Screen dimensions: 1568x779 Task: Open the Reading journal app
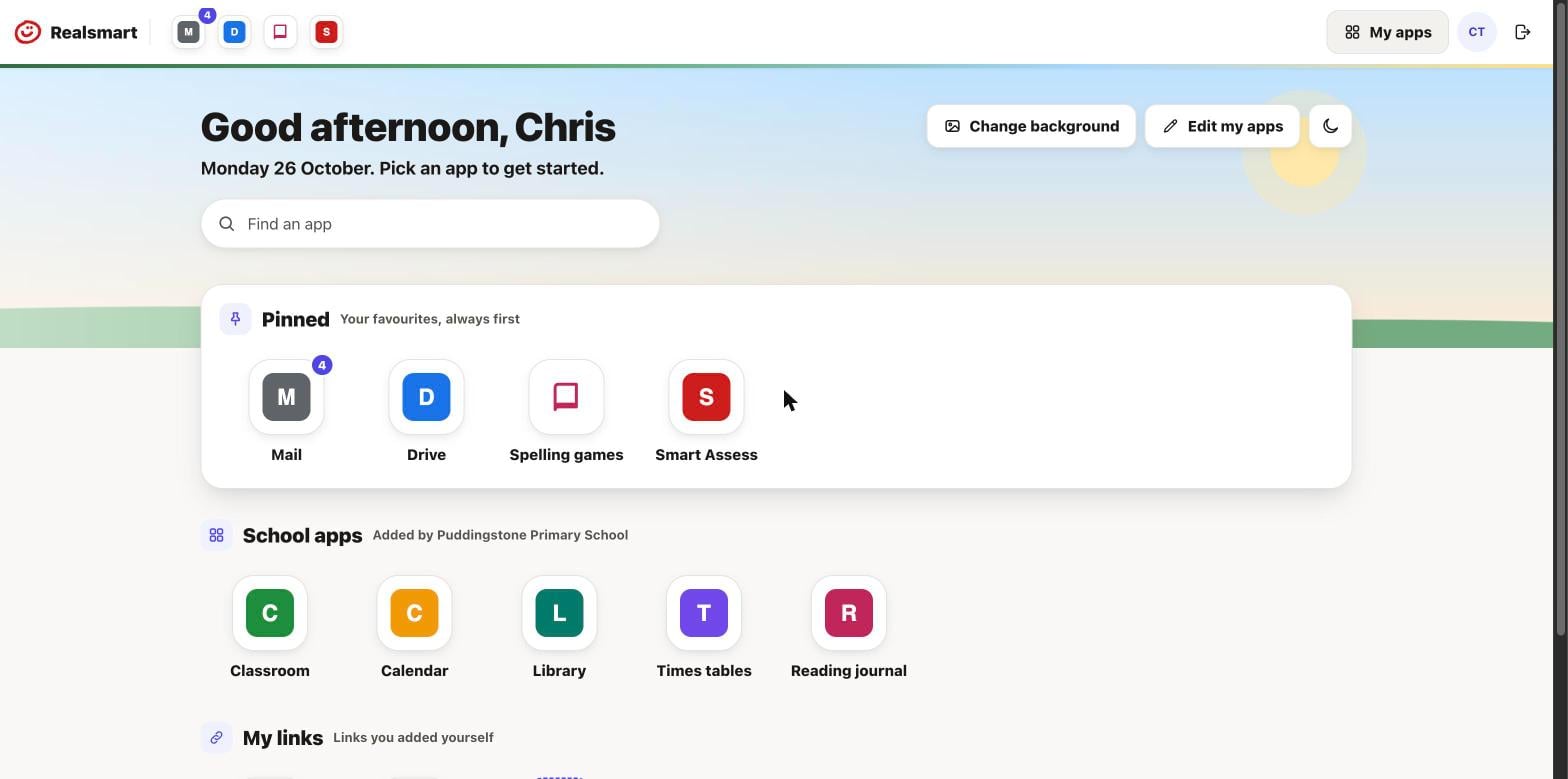coord(849,613)
